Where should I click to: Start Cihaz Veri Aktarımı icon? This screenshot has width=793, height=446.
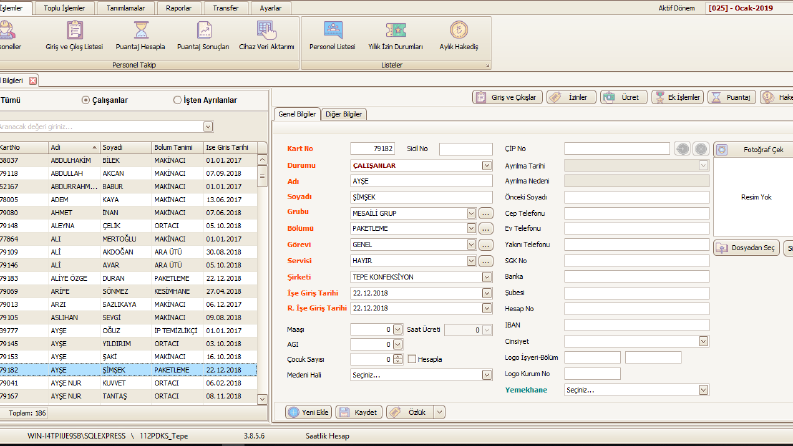pos(267,35)
